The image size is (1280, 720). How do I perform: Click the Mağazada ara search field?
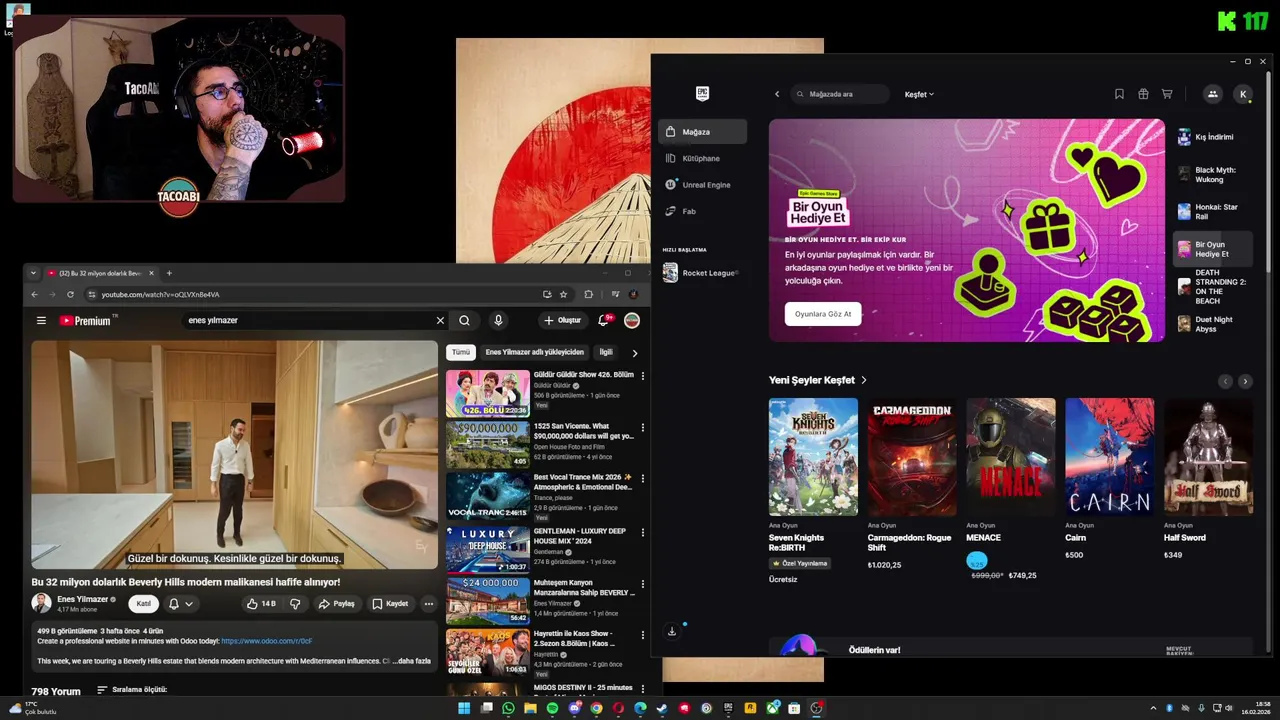tap(840, 94)
